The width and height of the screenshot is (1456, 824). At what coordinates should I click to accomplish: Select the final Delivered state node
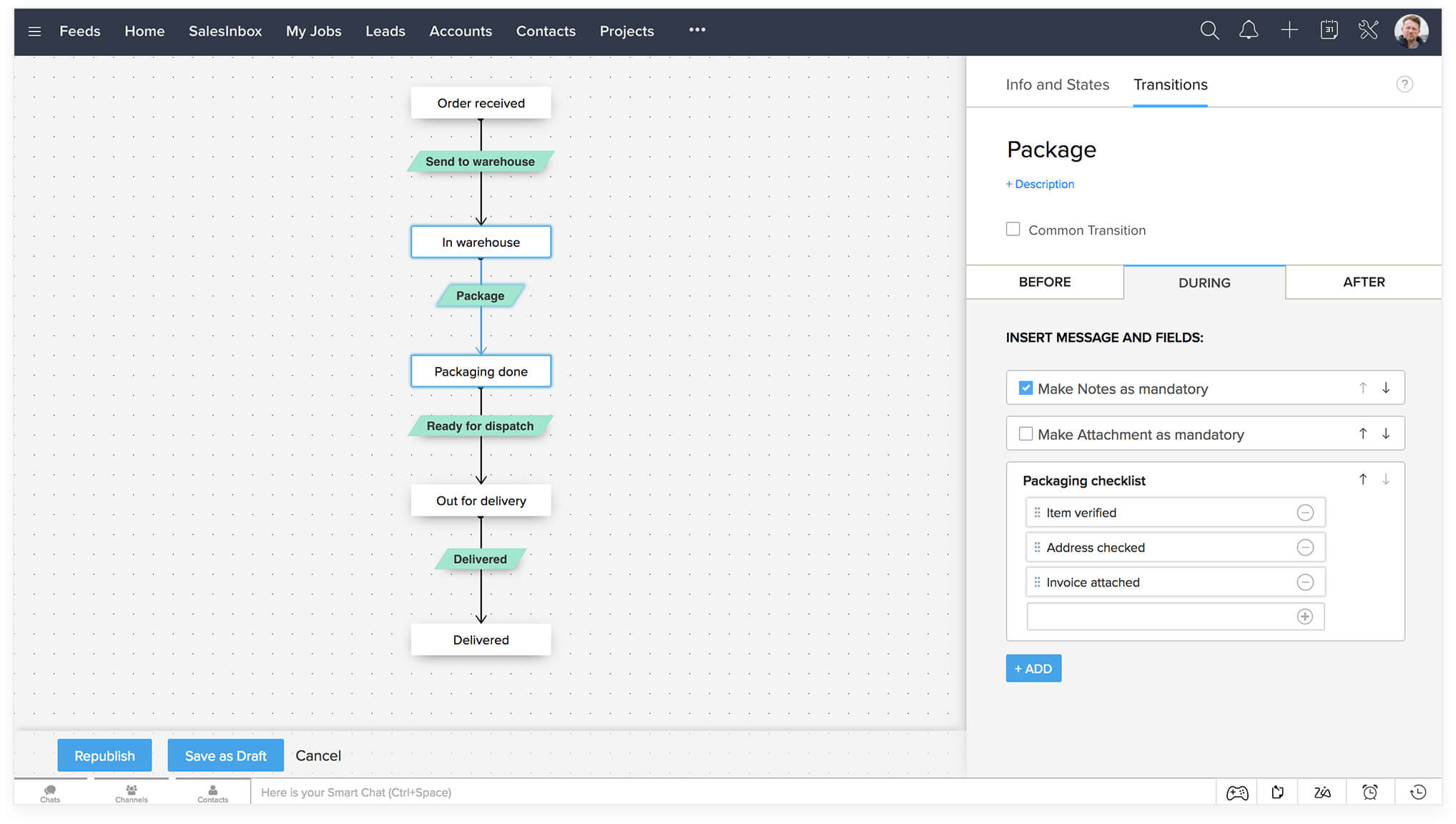(481, 639)
